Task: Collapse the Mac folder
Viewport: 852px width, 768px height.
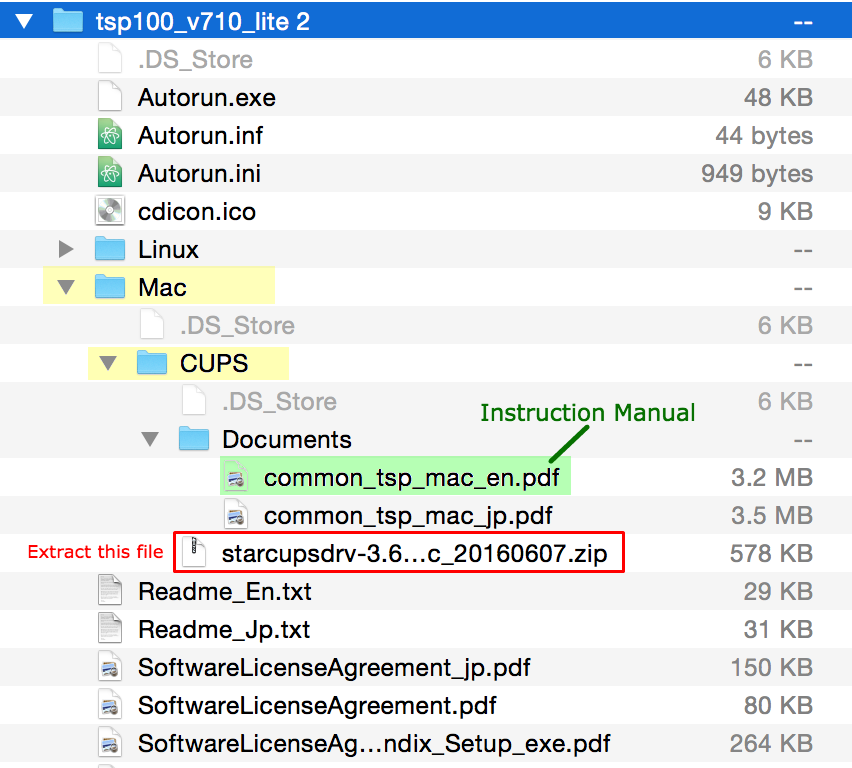Action: click(66, 286)
